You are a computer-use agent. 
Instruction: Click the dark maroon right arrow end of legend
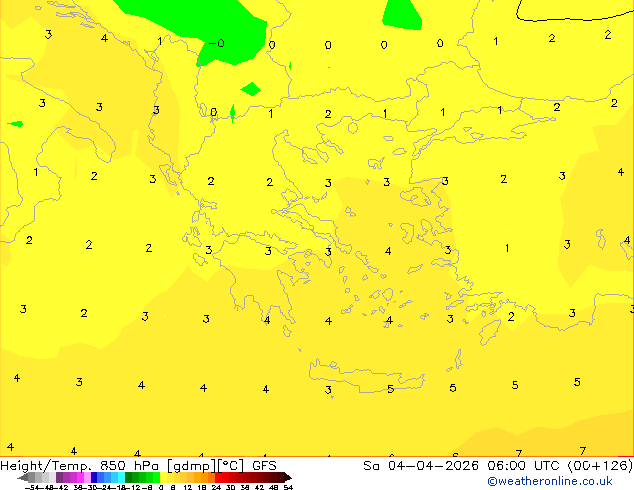pyautogui.click(x=288, y=478)
